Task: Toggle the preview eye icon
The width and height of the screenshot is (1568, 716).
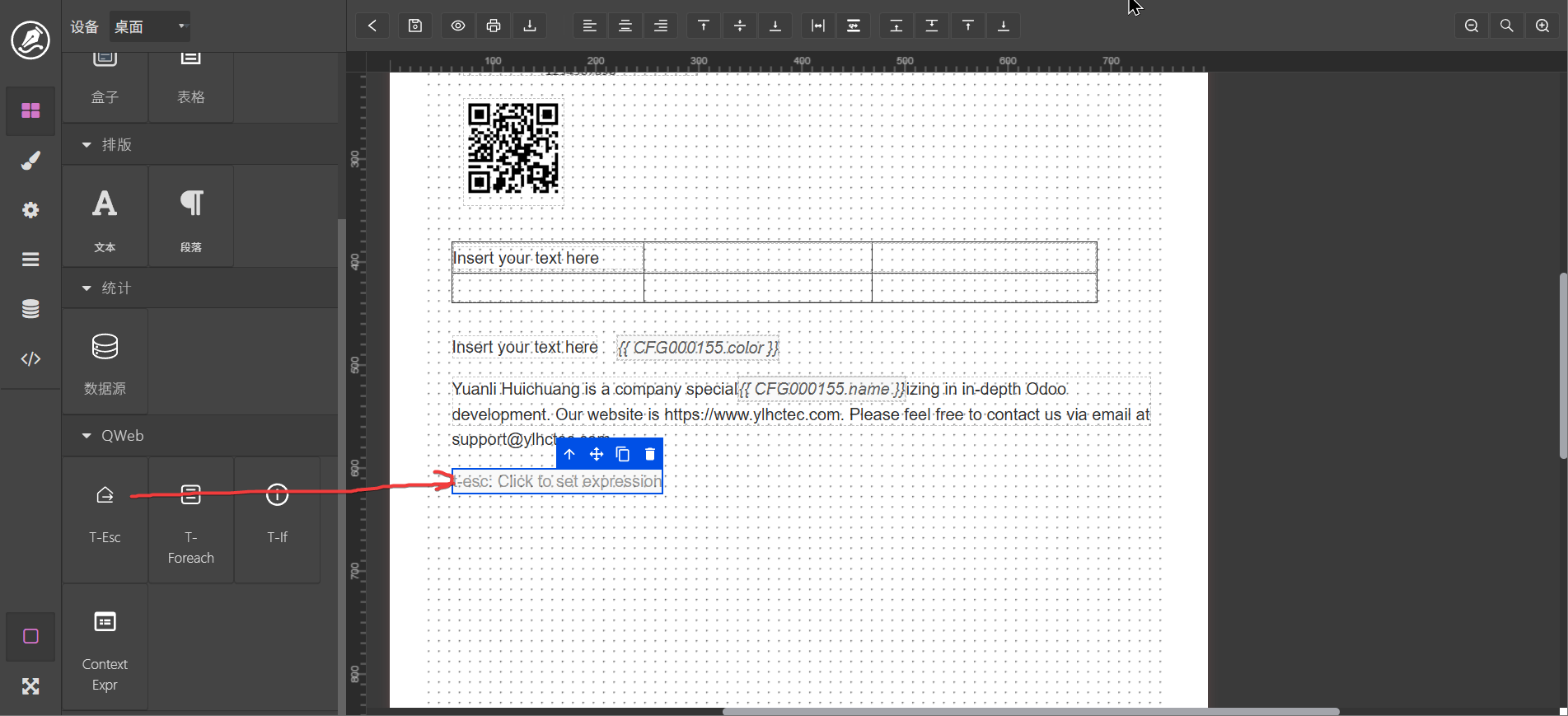Action: pos(458,26)
